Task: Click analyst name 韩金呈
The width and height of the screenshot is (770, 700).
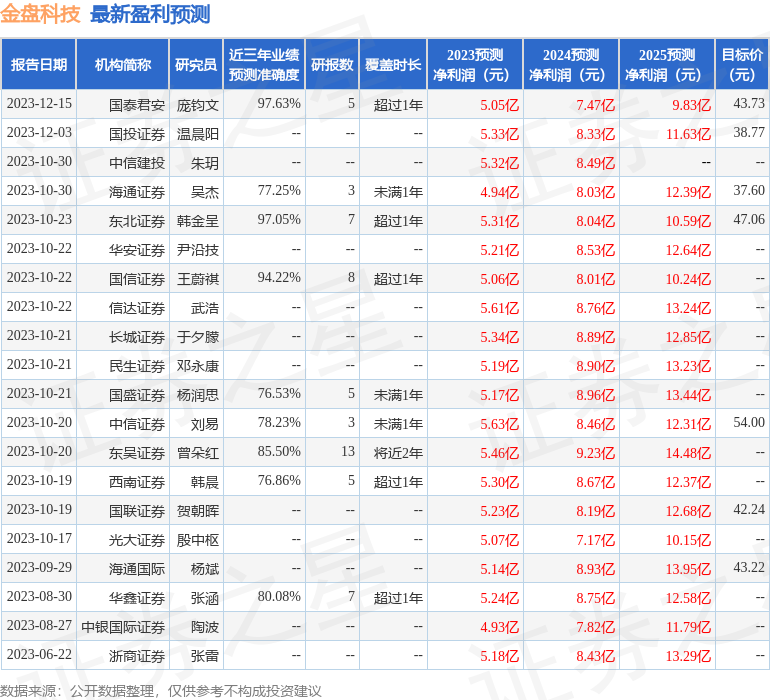Action: point(197,221)
